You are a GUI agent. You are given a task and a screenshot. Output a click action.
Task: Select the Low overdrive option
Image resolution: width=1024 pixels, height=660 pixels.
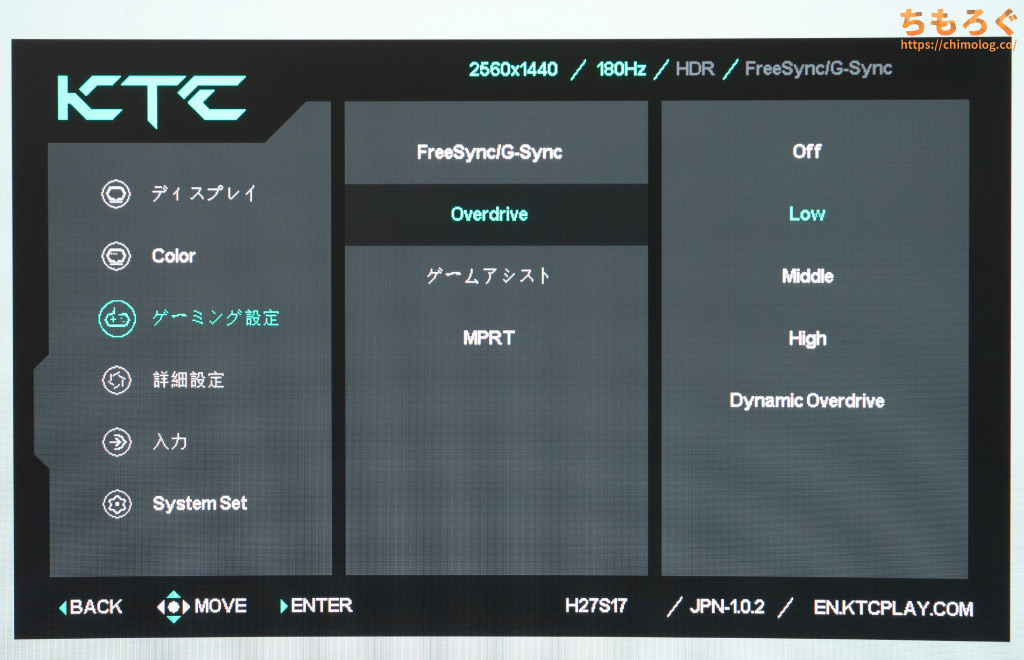(806, 214)
